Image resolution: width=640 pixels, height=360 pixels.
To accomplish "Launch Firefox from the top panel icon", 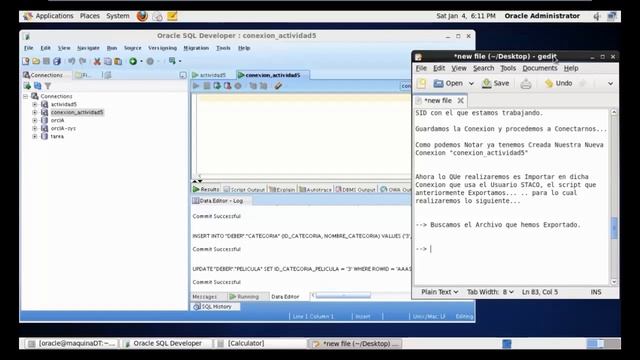I will 142,16.
